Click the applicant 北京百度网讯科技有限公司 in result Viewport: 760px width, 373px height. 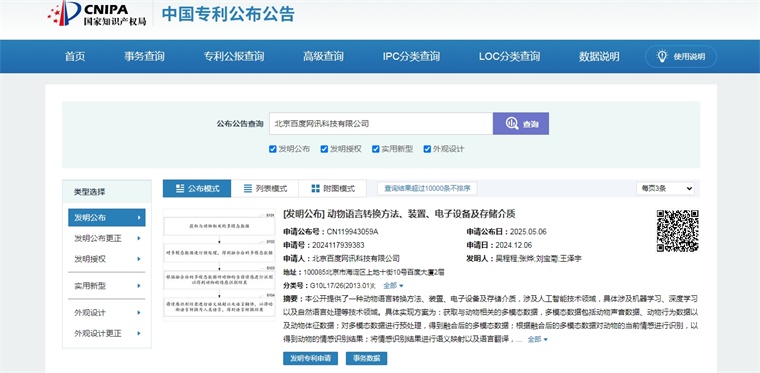click(x=356, y=259)
